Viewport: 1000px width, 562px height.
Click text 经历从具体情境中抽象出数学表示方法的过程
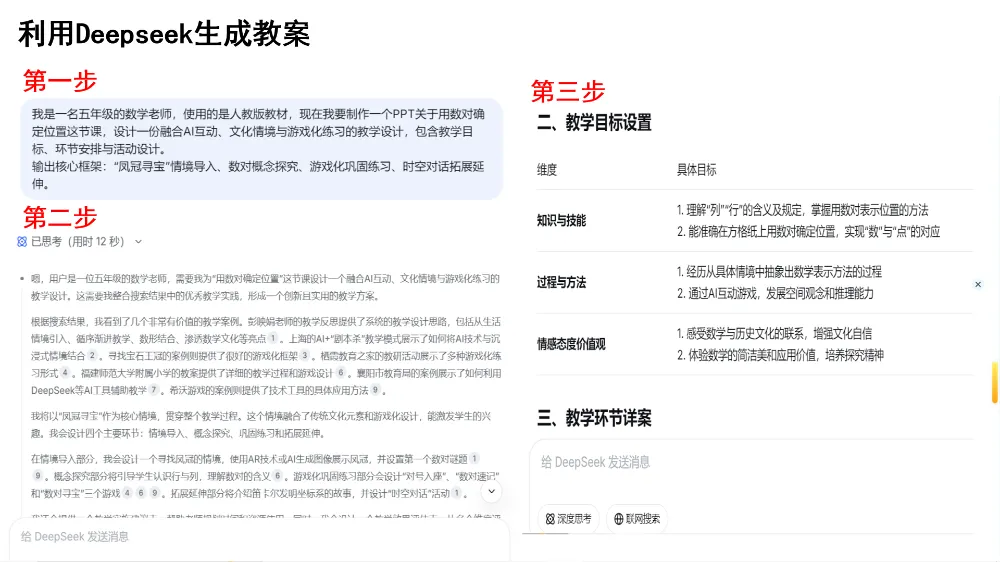784,272
